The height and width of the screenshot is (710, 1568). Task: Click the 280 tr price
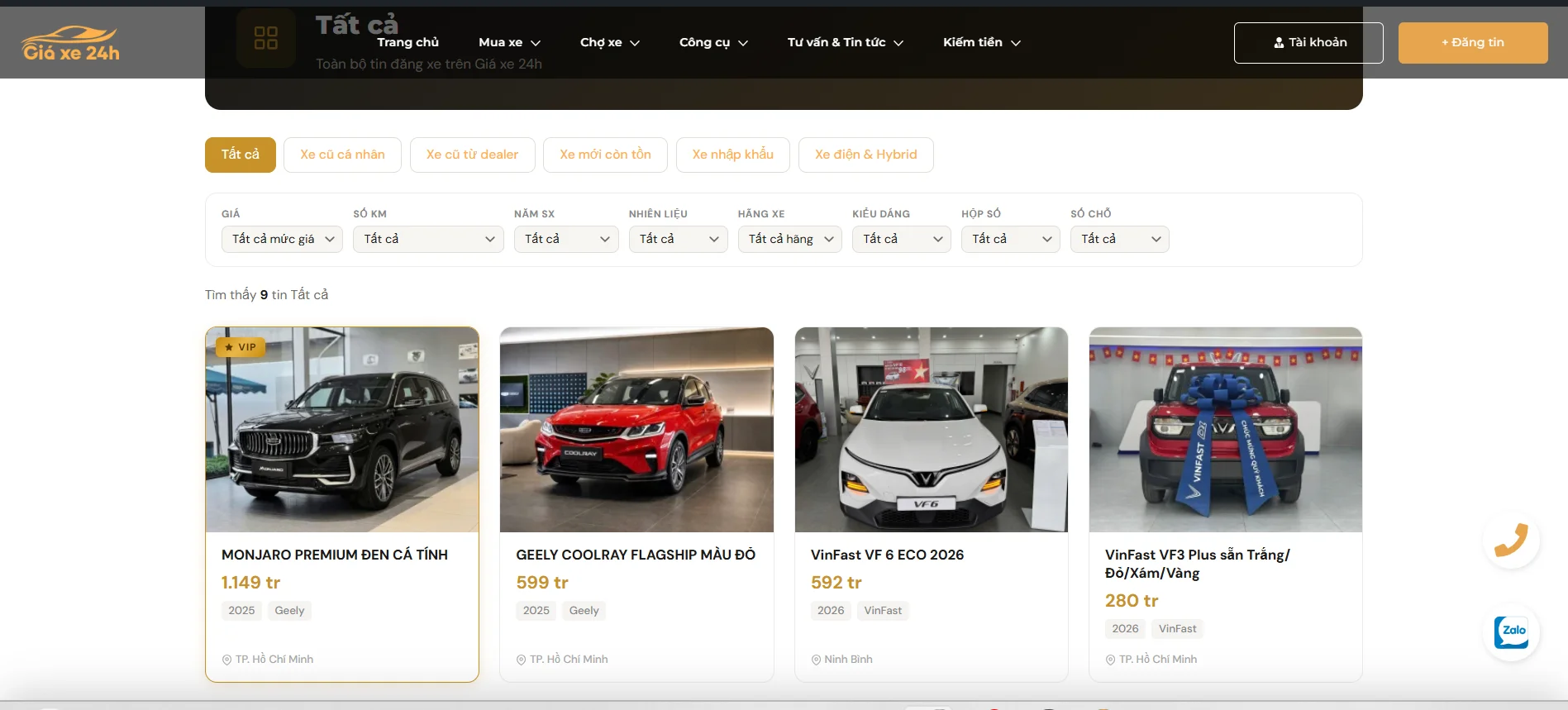click(1132, 601)
